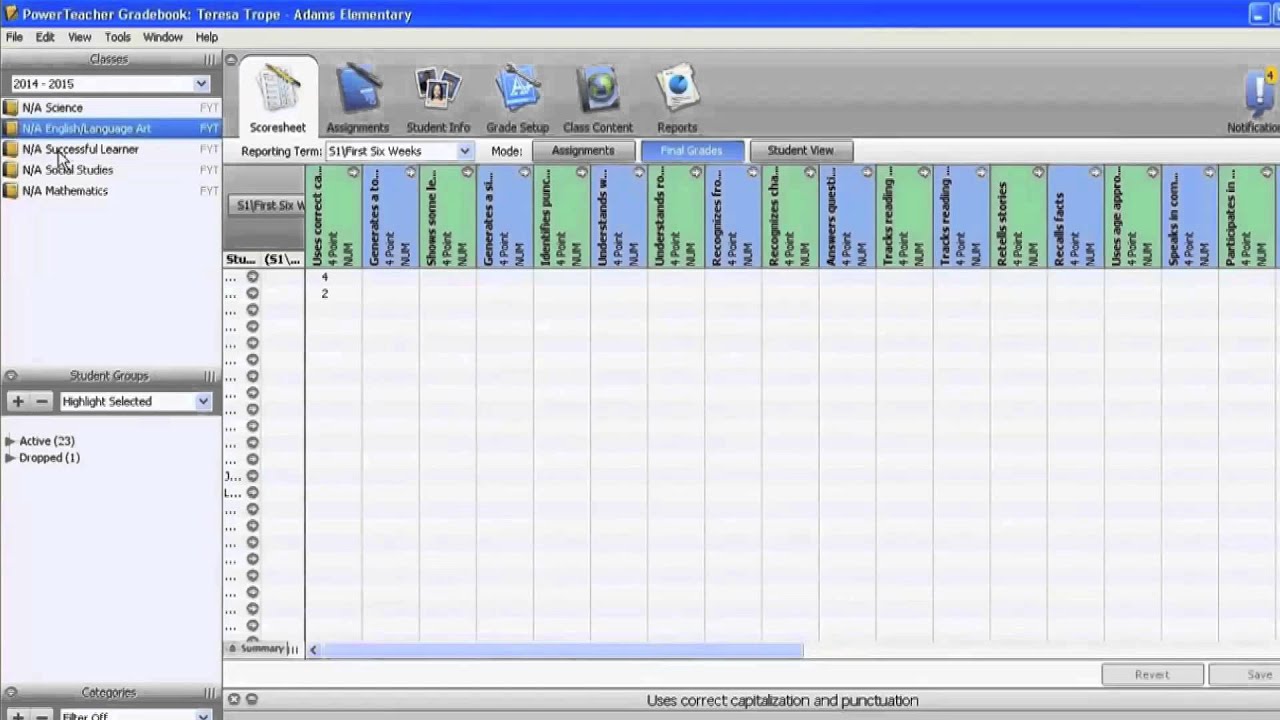The width and height of the screenshot is (1280, 720).
Task: Click Student Groups panel grip handle
Action: click(209, 376)
